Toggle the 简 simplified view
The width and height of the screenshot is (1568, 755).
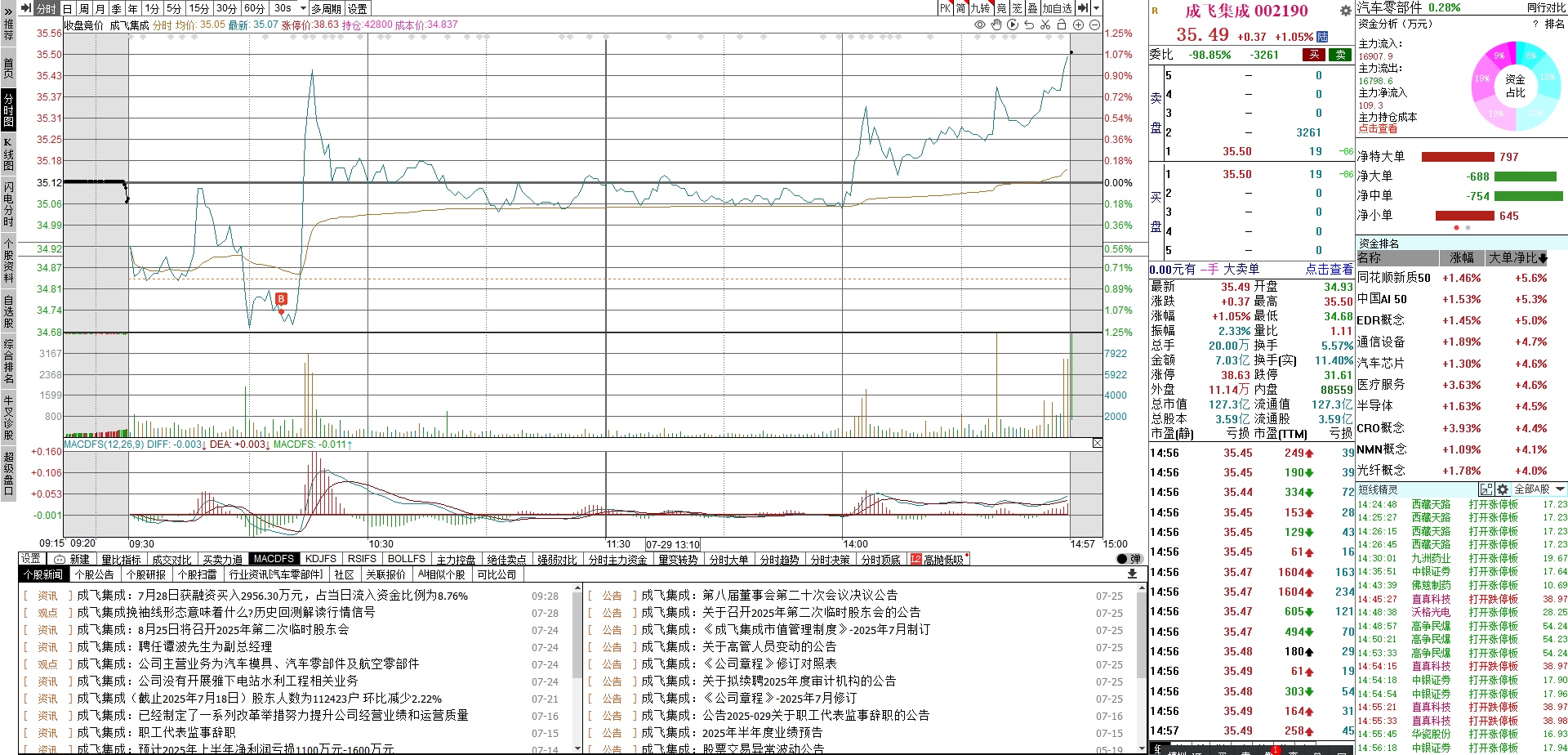point(961,8)
